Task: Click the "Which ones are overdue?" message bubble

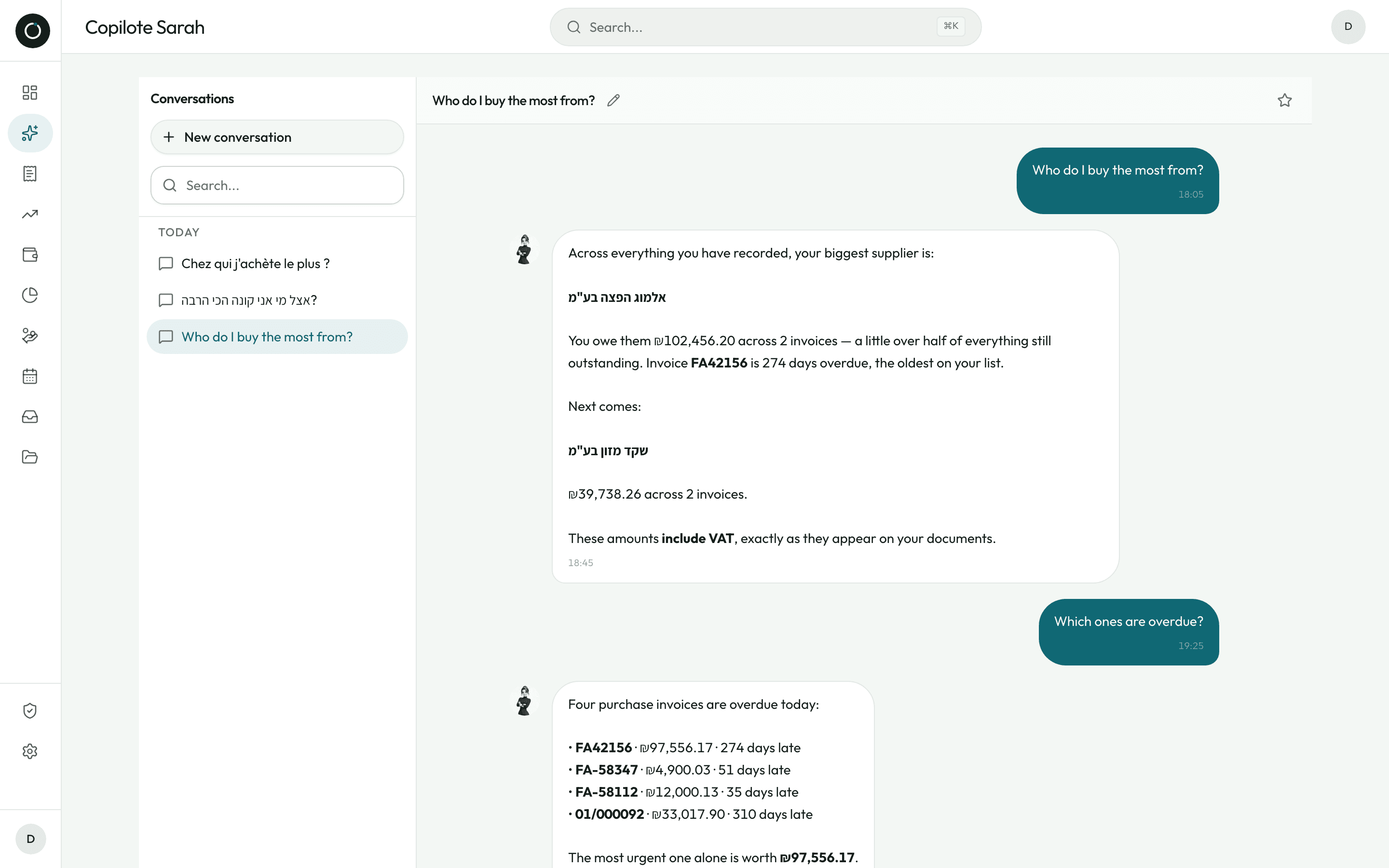Action: [x=1129, y=632]
